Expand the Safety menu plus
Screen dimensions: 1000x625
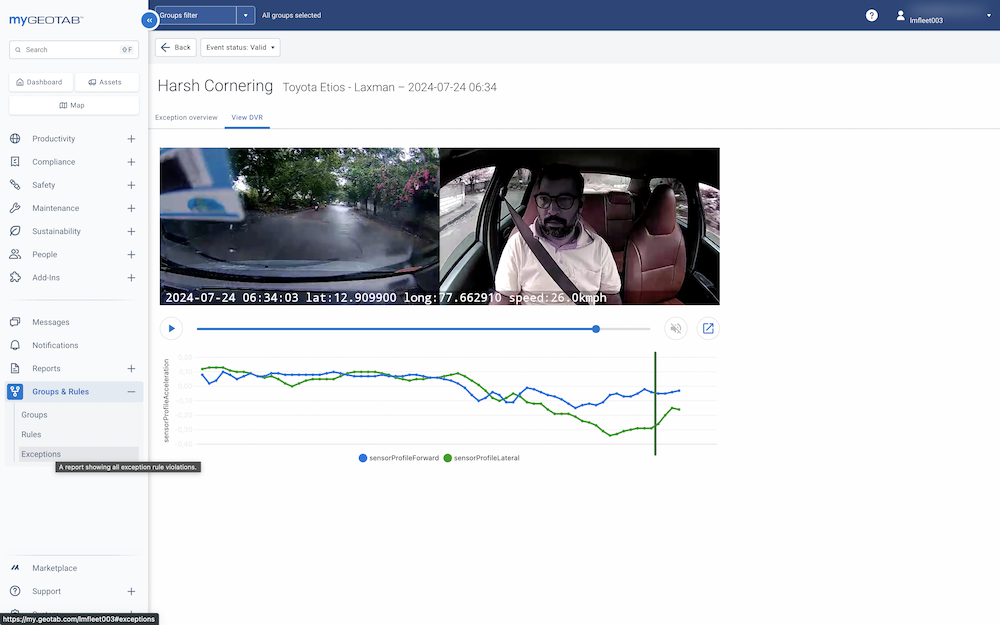click(x=131, y=185)
